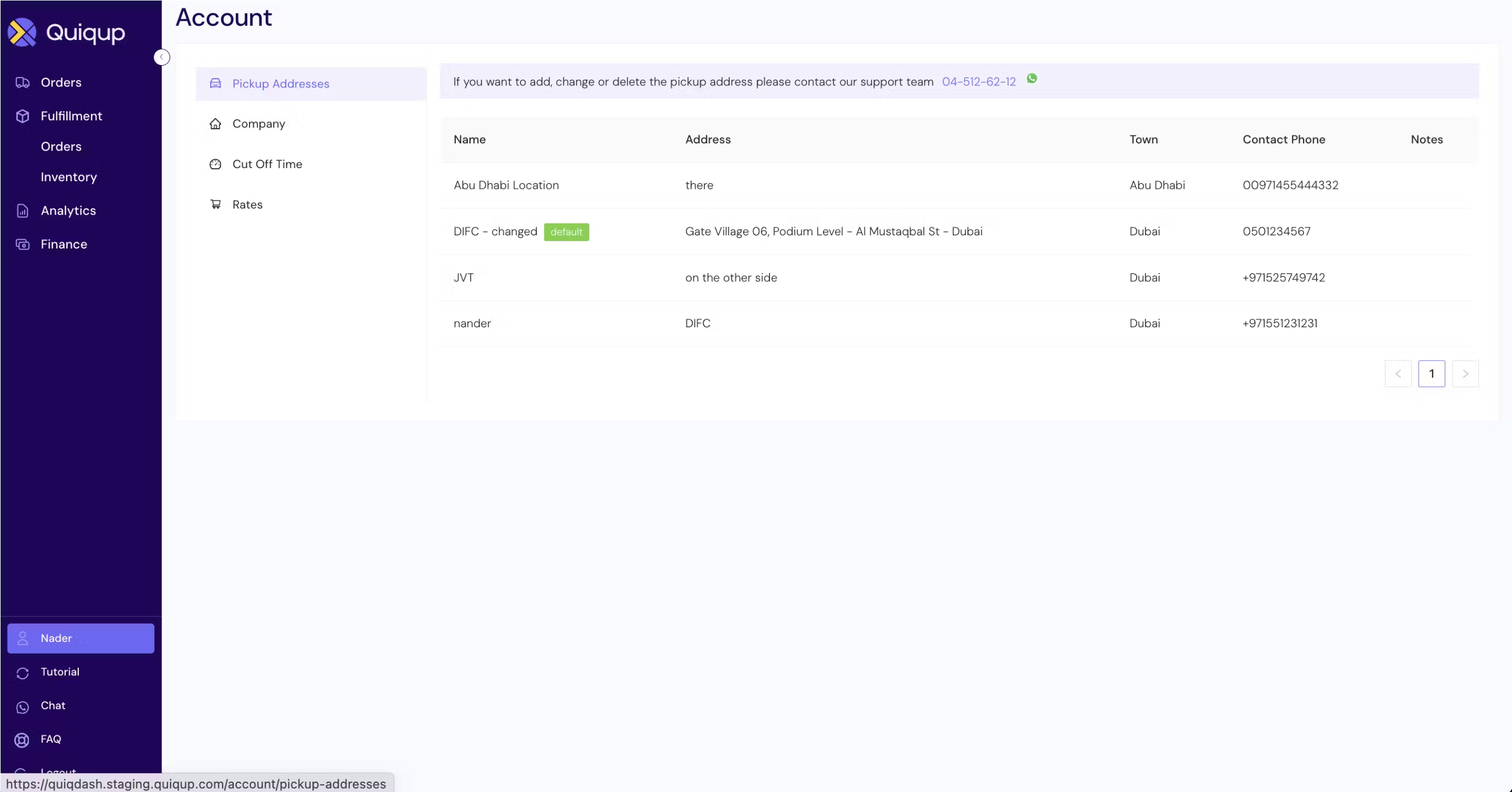Click the Fulfillment box icon

coord(22,116)
